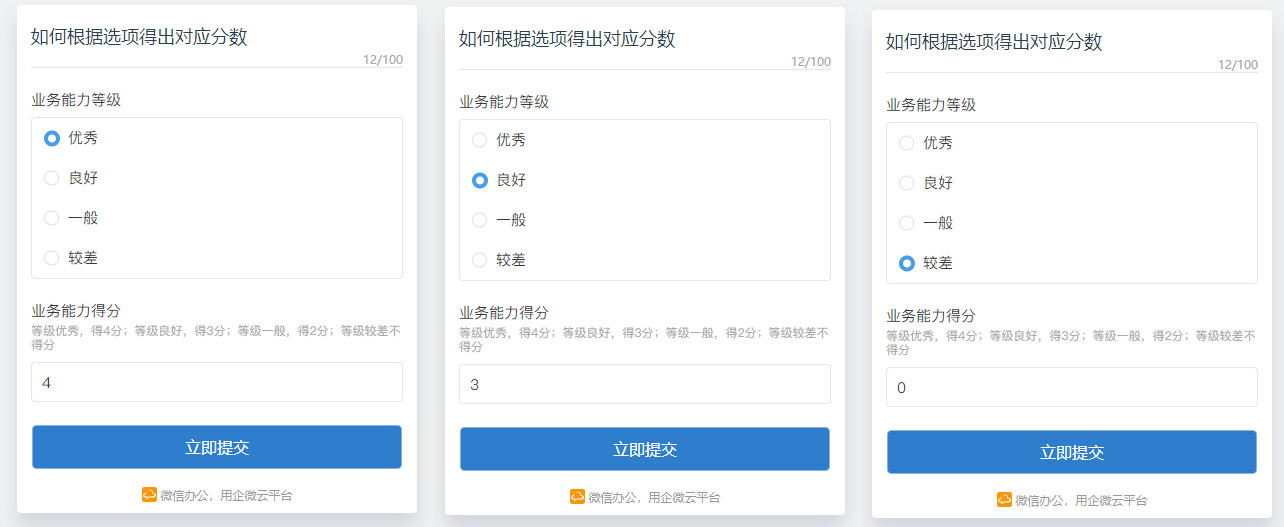The width and height of the screenshot is (1284, 527).
Task: Select 较差 radio in the left form
Action: (x=52, y=258)
